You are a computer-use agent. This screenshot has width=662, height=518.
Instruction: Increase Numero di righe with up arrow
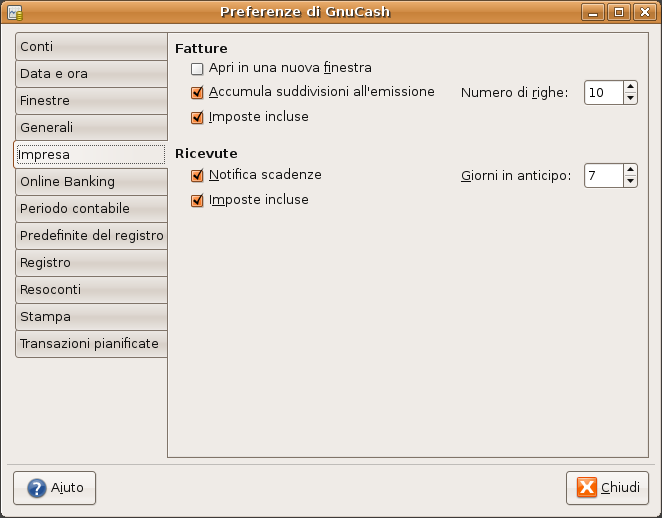pos(630,87)
